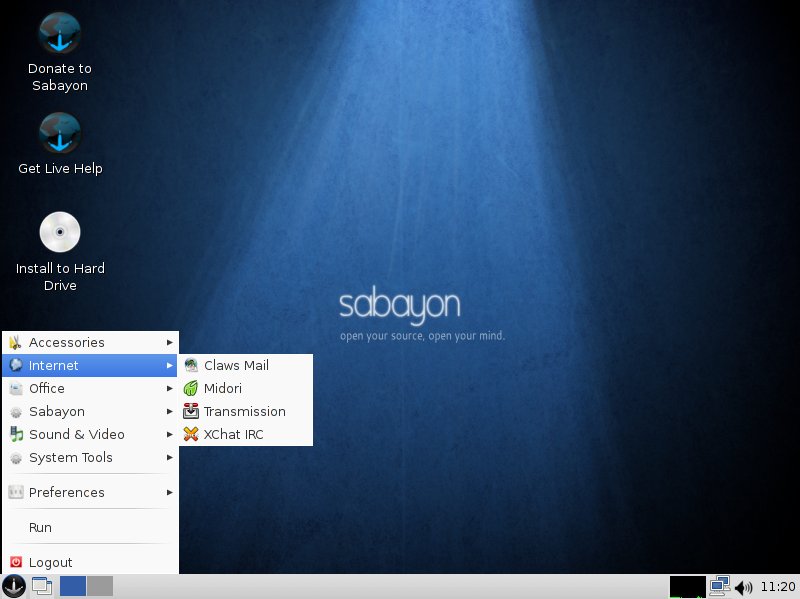The height and width of the screenshot is (599, 800).
Task: Click the show desktop icon in taskbar
Action: click(42, 587)
